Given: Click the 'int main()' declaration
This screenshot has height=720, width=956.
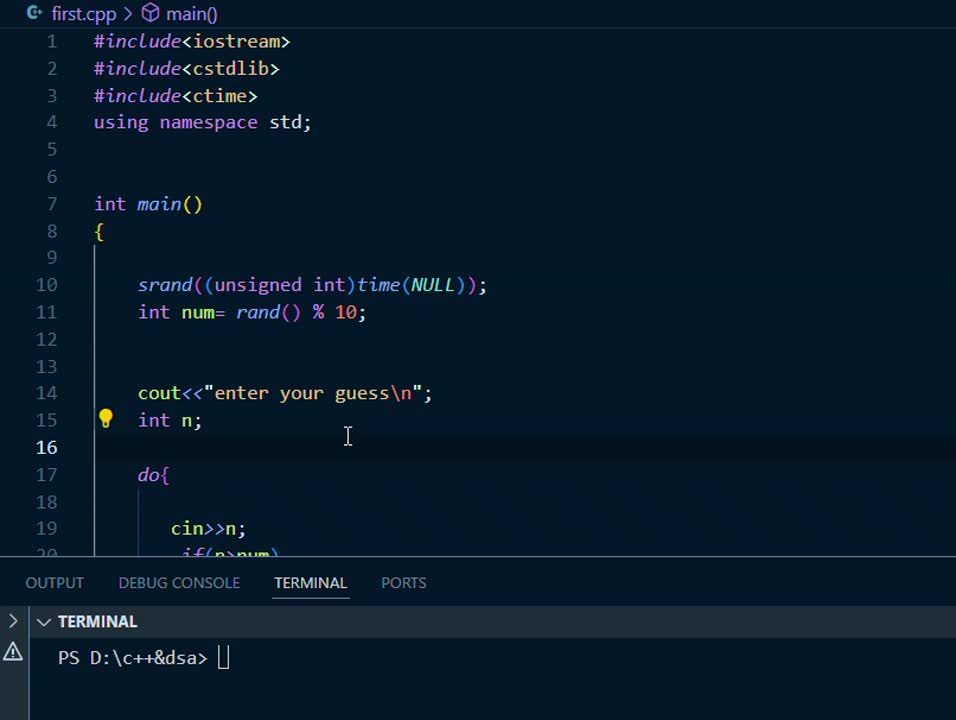Looking at the screenshot, I should 148,204.
